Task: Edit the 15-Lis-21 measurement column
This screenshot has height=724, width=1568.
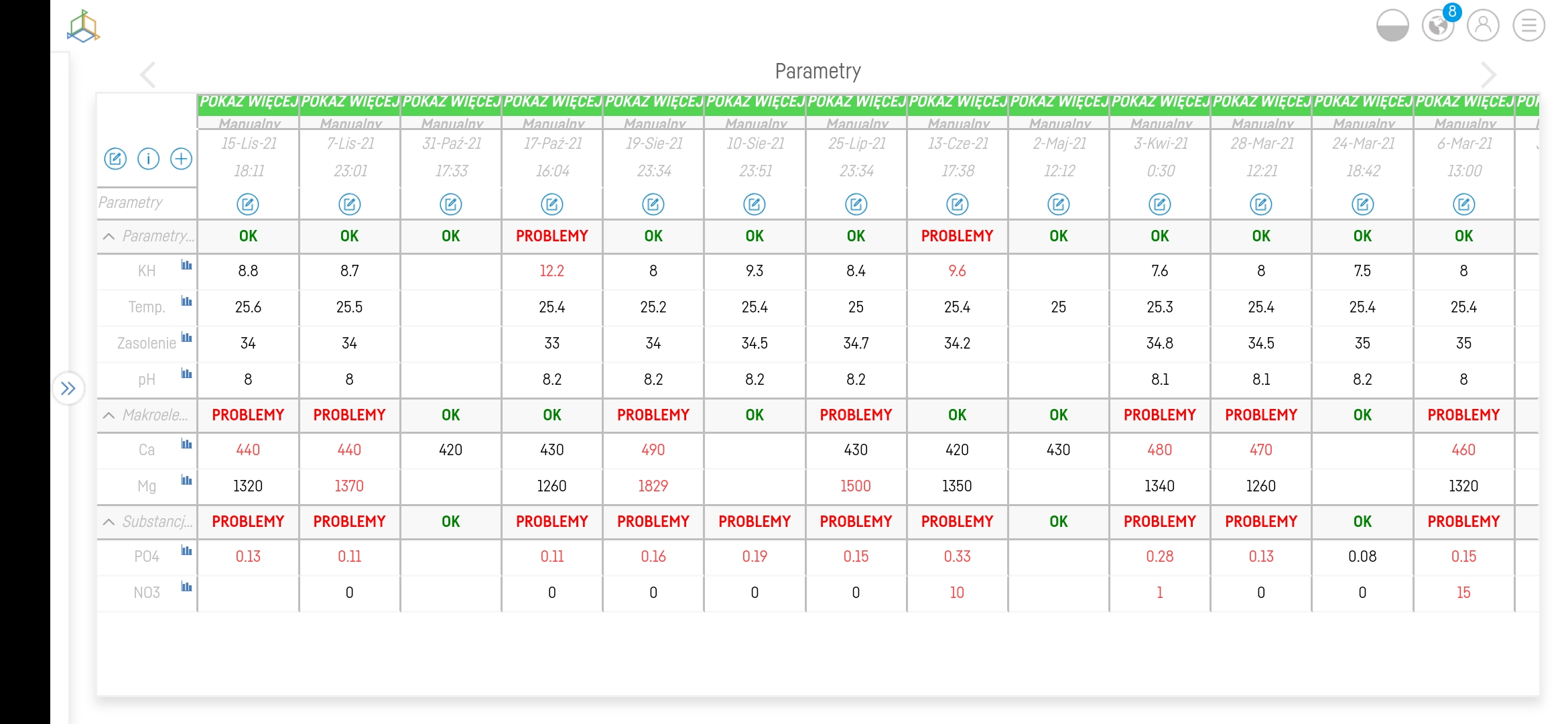Action: [248, 204]
